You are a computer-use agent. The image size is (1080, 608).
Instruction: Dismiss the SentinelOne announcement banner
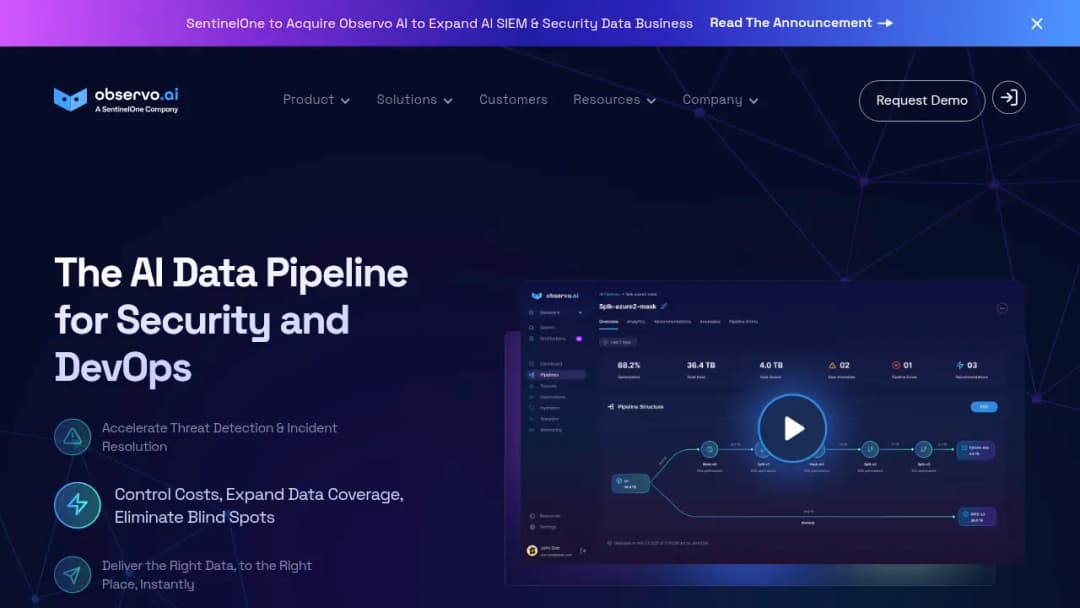click(1037, 23)
